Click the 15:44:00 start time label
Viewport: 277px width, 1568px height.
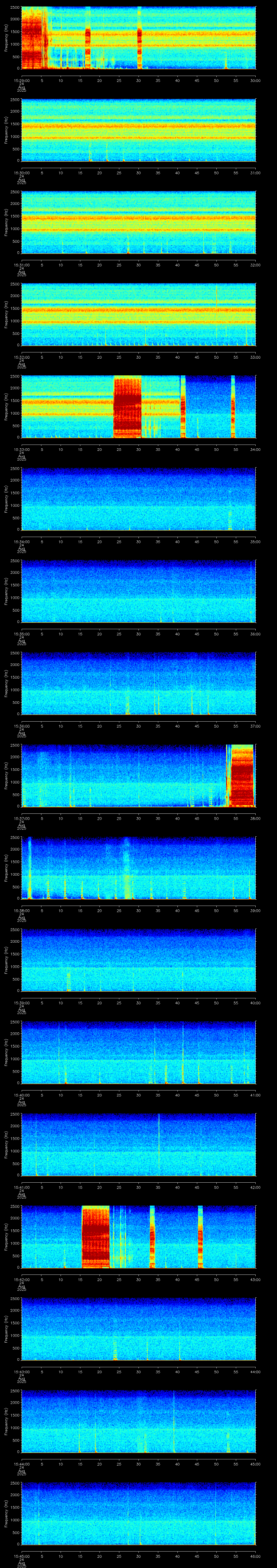[x=21, y=1464]
